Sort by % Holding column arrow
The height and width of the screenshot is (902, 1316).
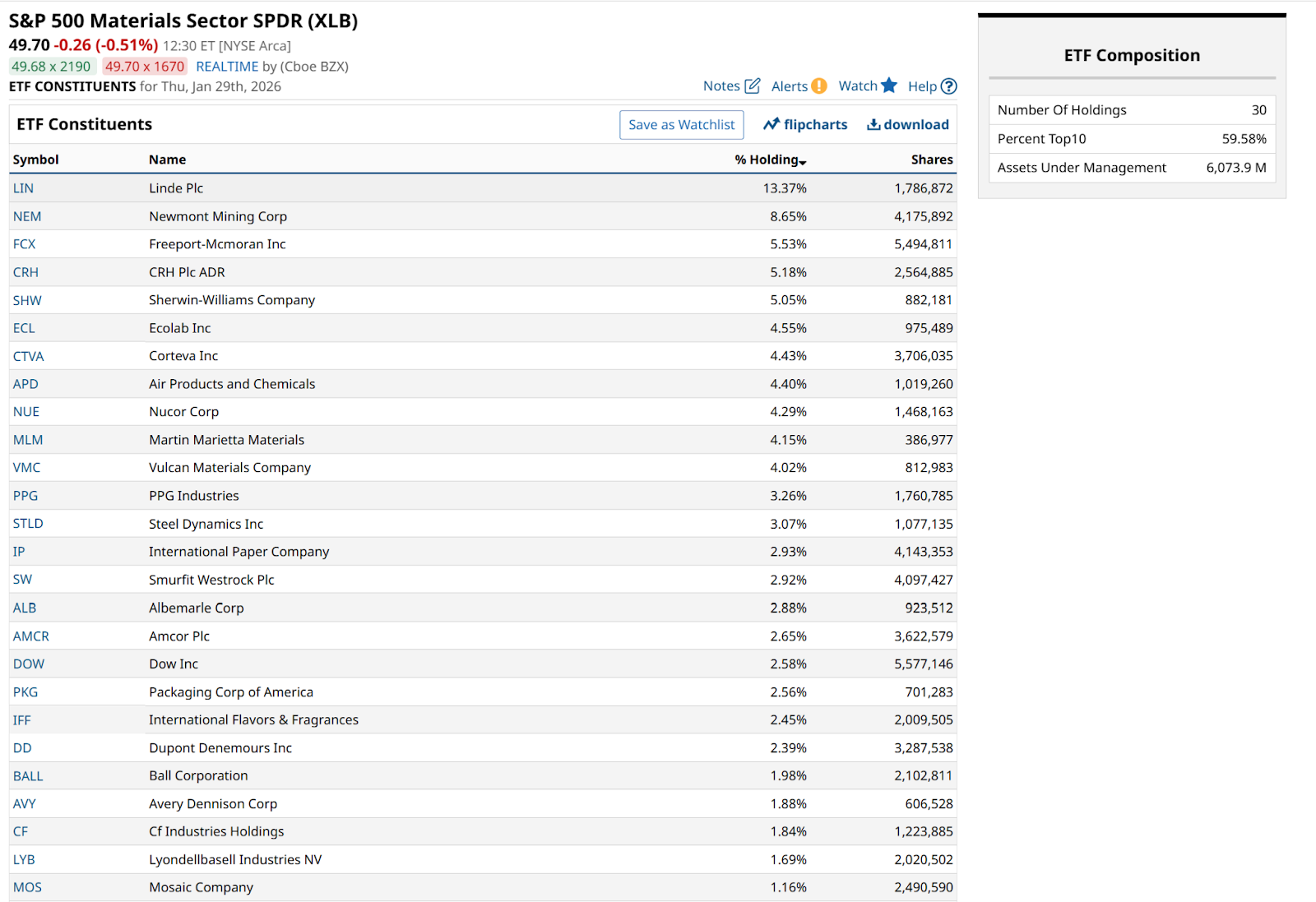point(803,162)
